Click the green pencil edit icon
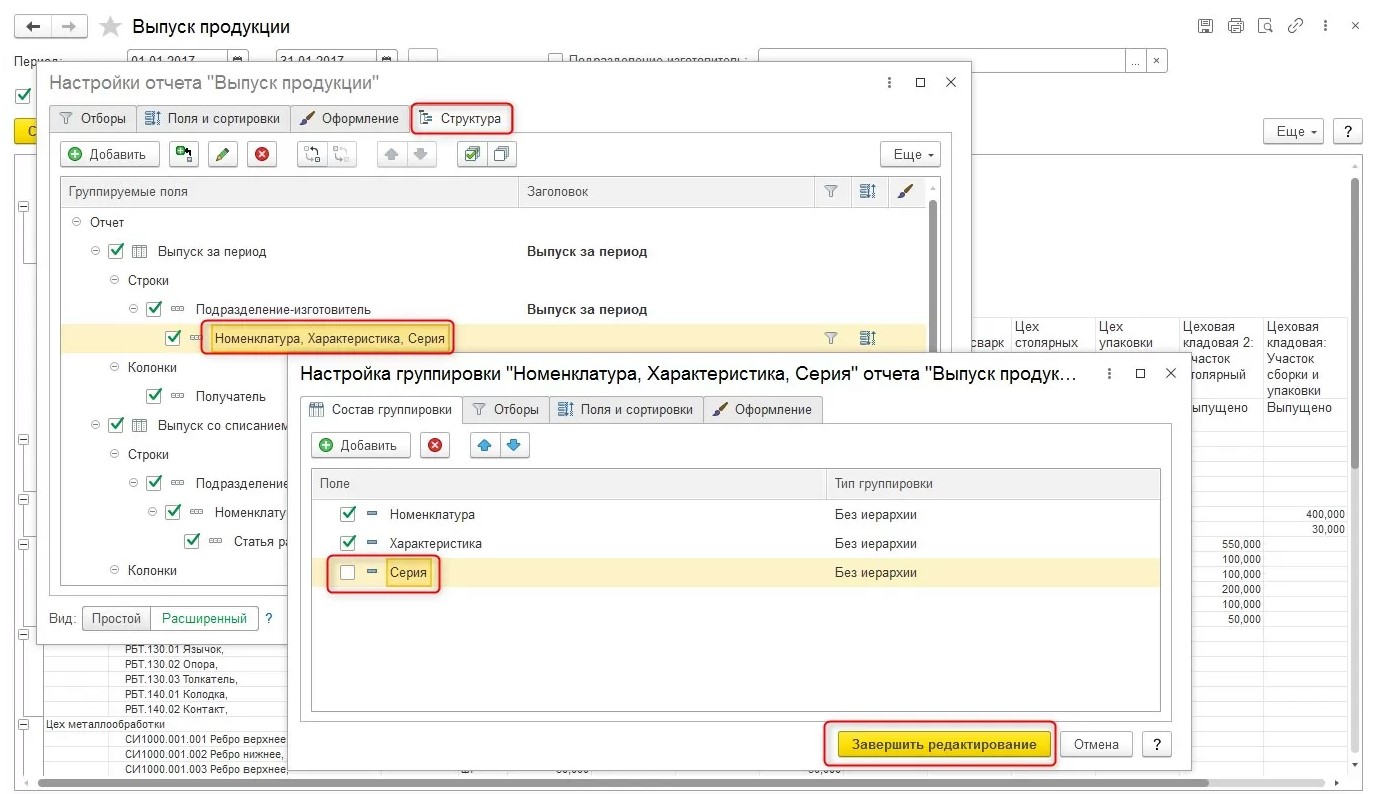The width and height of the screenshot is (1377, 794). [x=222, y=154]
